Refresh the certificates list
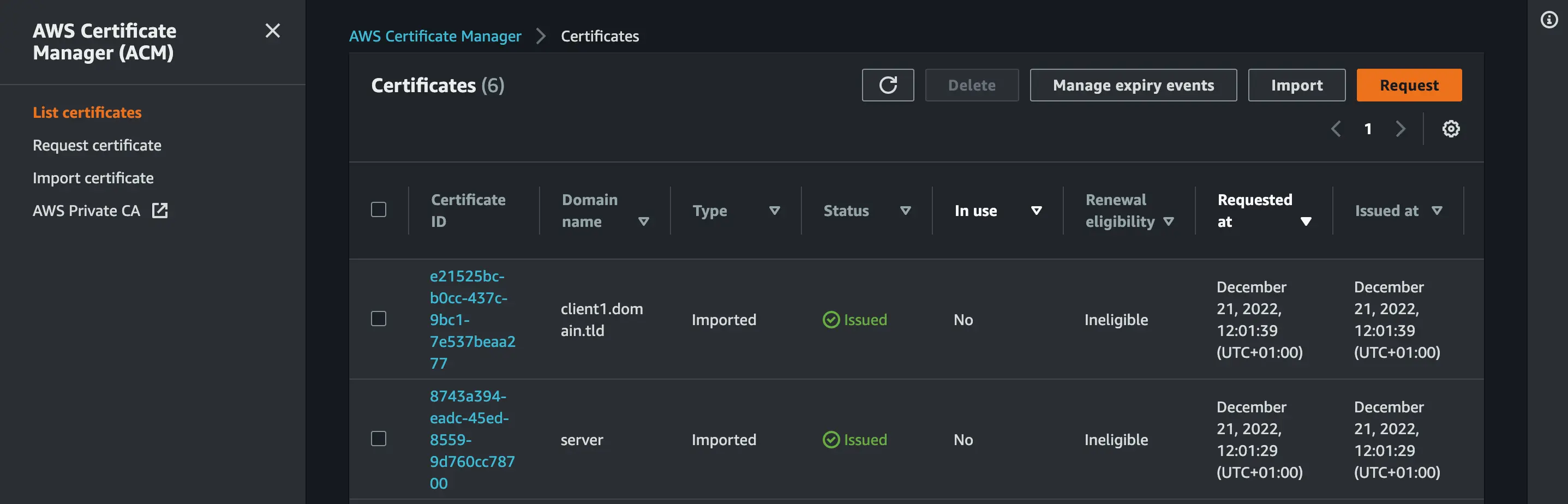 [x=888, y=85]
